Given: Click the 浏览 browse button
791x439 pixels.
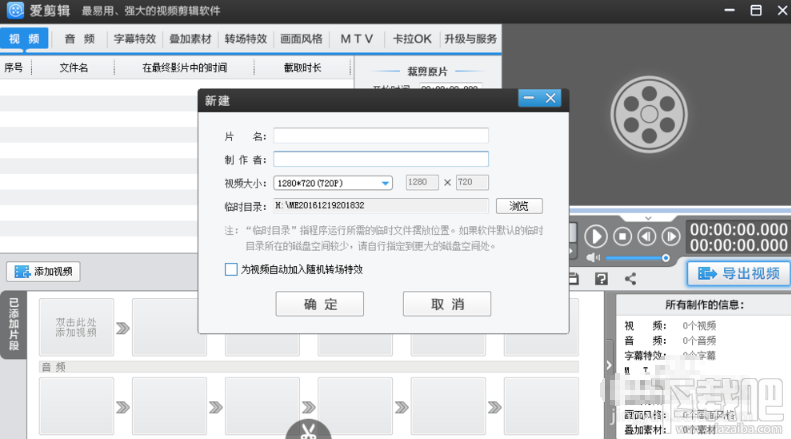Looking at the screenshot, I should click(x=519, y=206).
